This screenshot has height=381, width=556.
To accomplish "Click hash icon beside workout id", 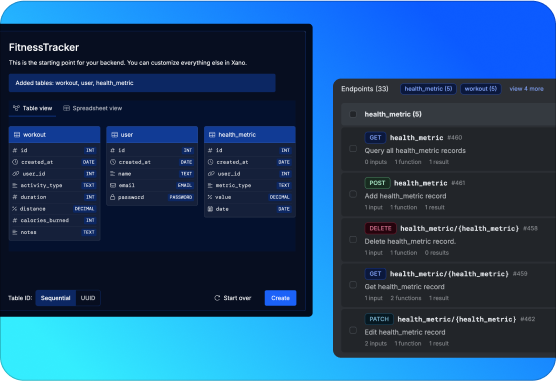I will click(x=15, y=150).
